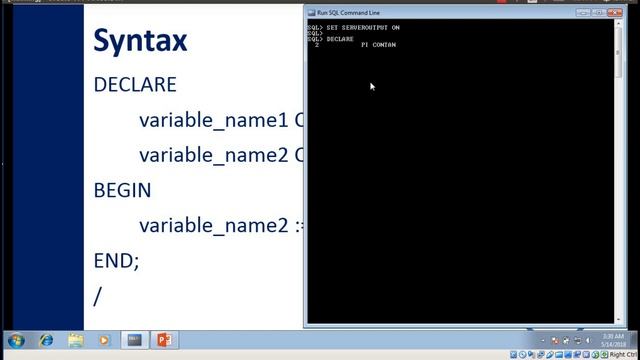Click the '/' line on the slide
640x360 pixels.
click(x=97, y=296)
